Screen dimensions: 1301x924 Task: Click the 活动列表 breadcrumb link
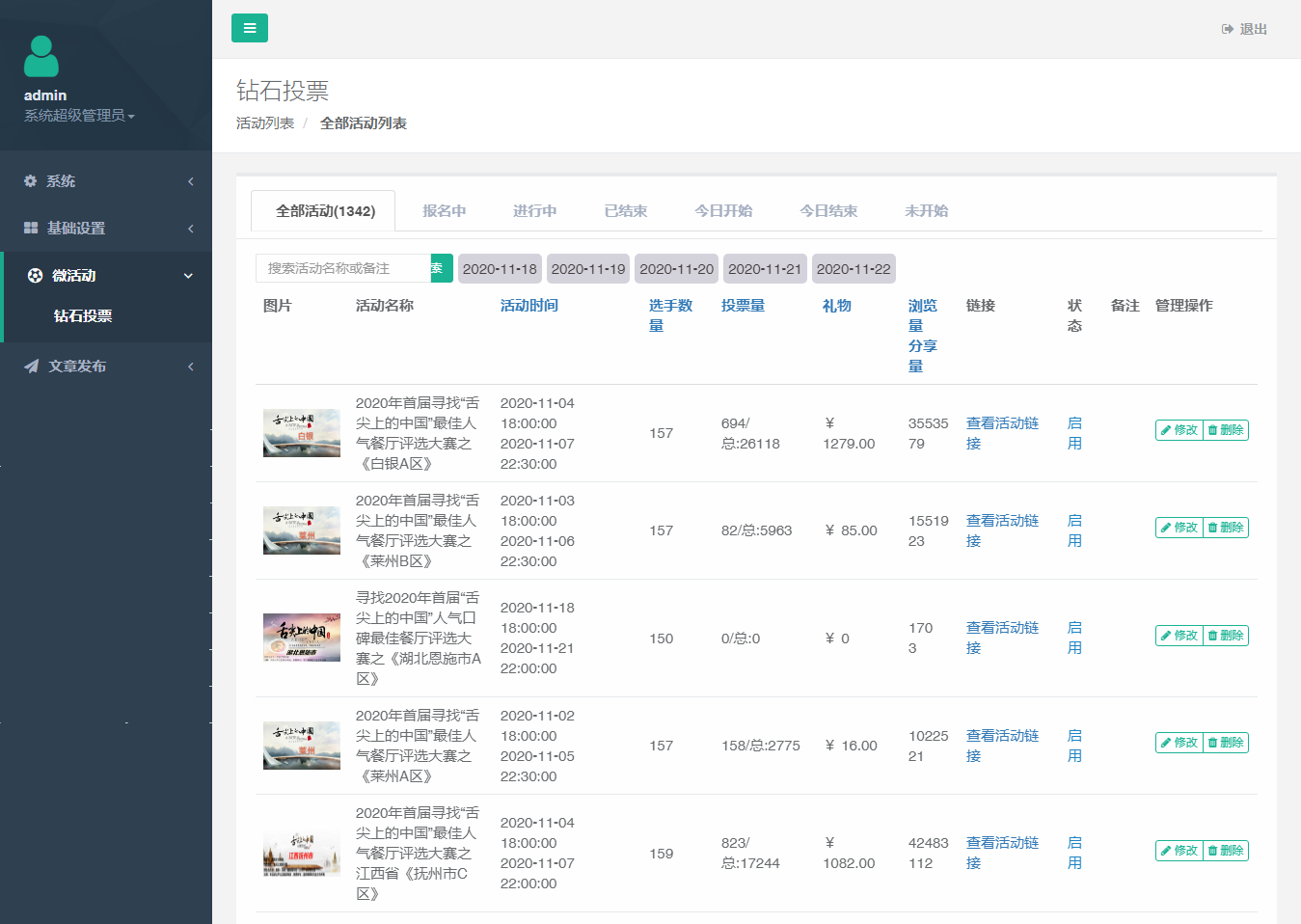[265, 123]
